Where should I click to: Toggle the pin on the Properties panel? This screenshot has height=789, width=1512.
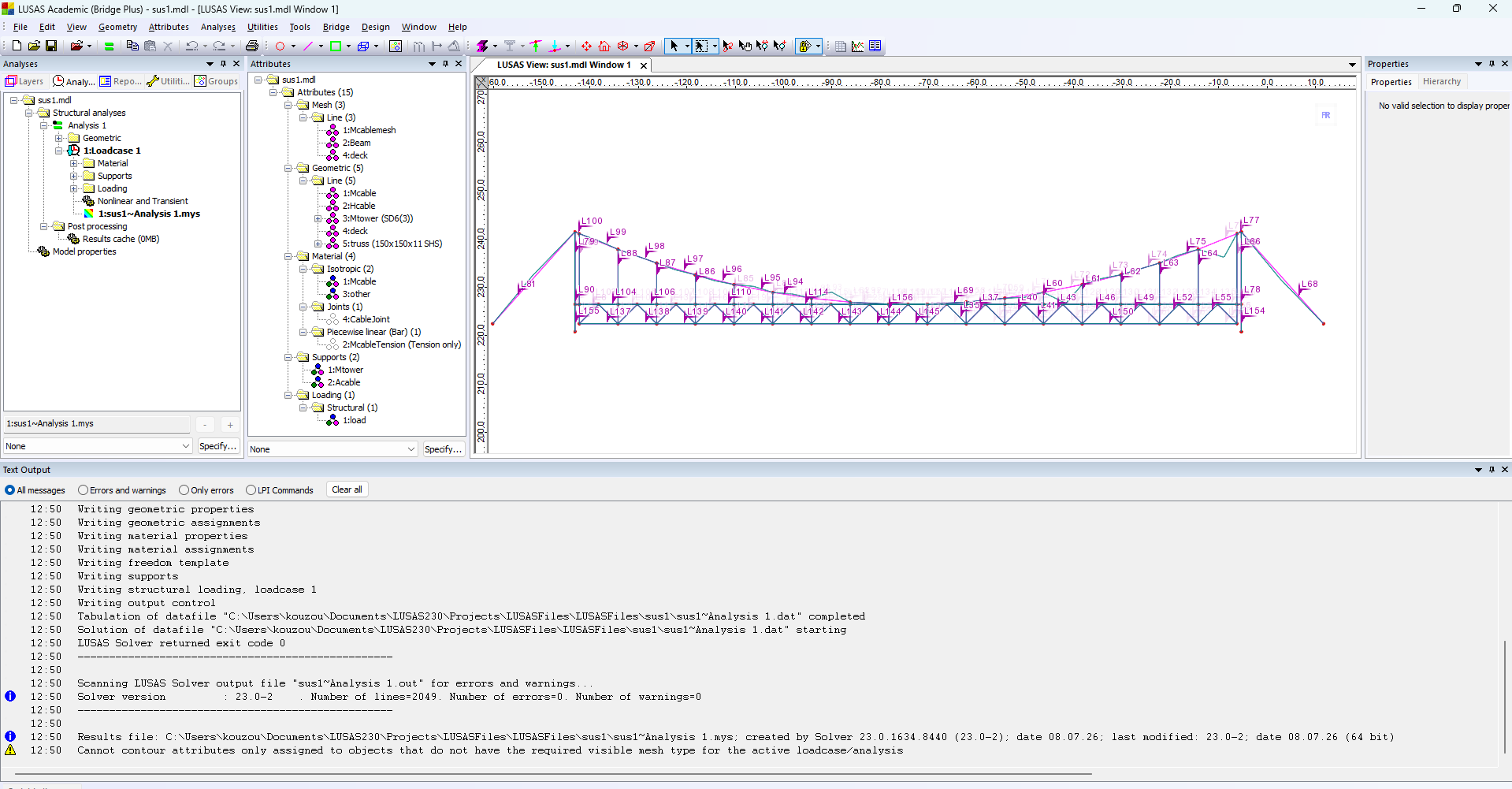[1492, 64]
